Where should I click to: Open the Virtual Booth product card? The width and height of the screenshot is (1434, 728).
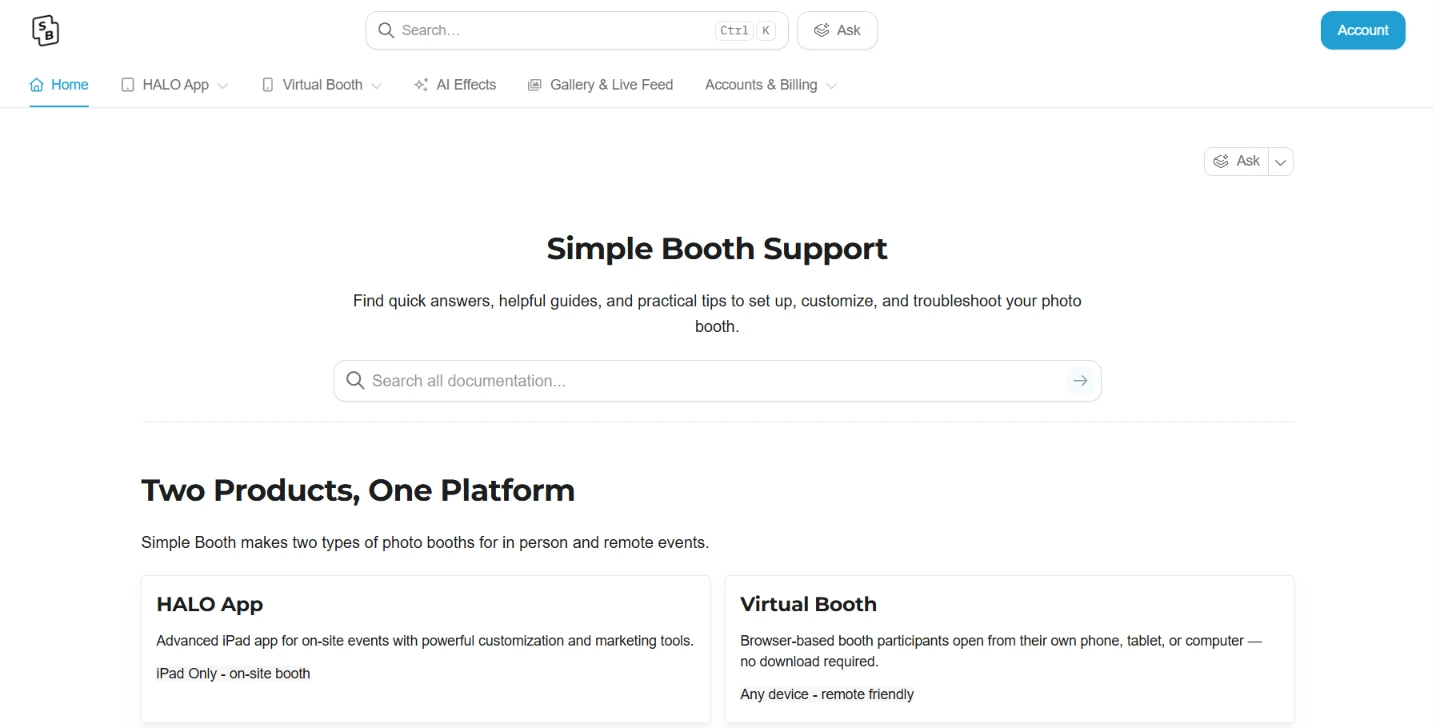[1010, 648]
